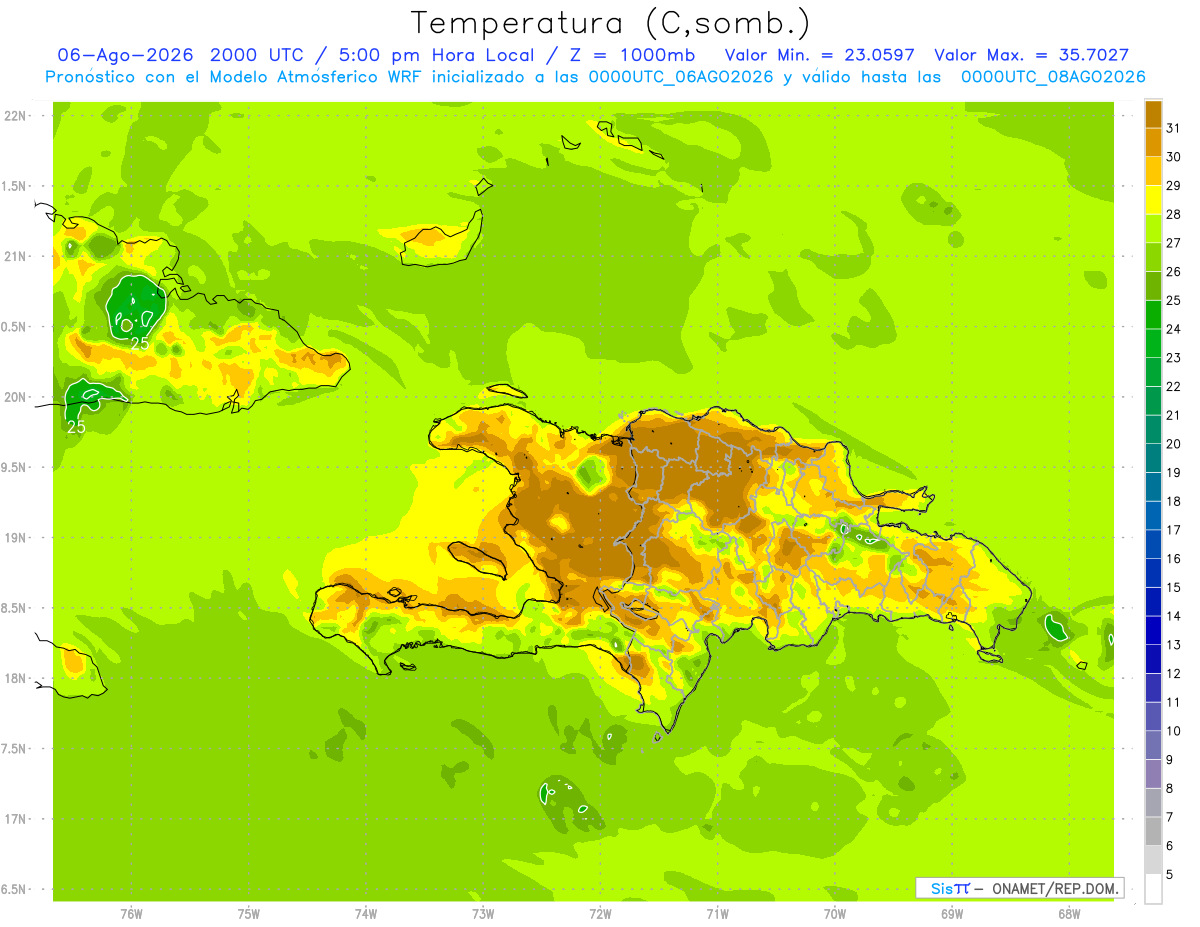Pick the green swatch between 24 and 25
This screenshot has height=927, width=1200.
1153,315
